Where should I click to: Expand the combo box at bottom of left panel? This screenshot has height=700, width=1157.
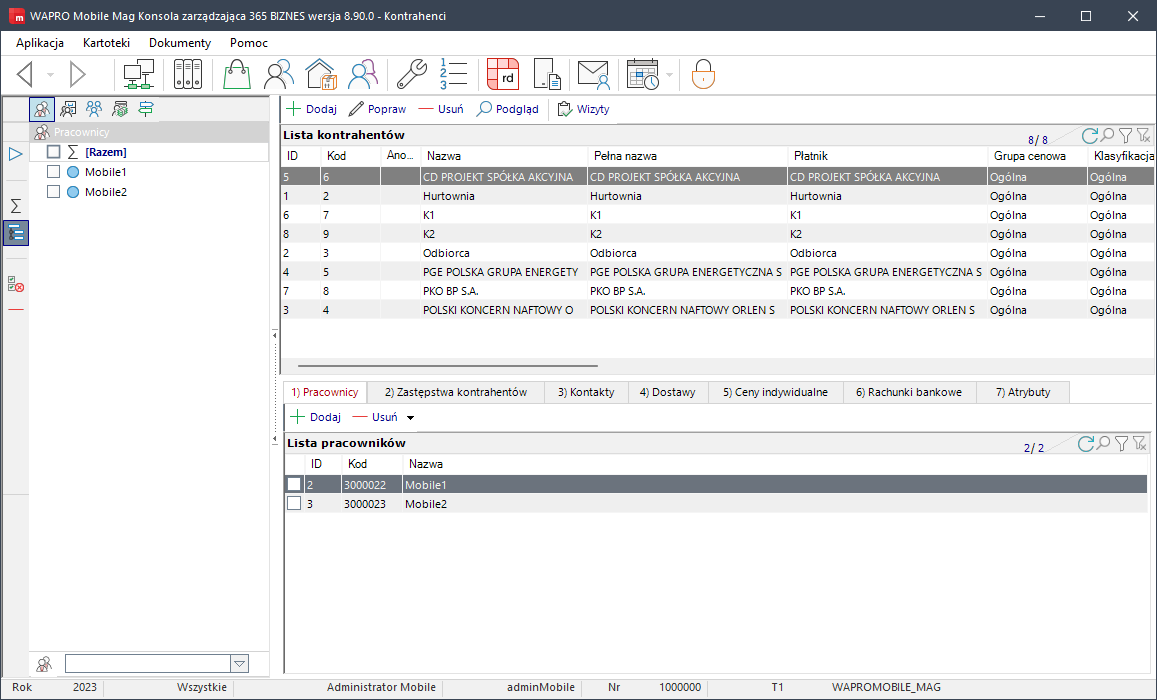click(x=239, y=664)
